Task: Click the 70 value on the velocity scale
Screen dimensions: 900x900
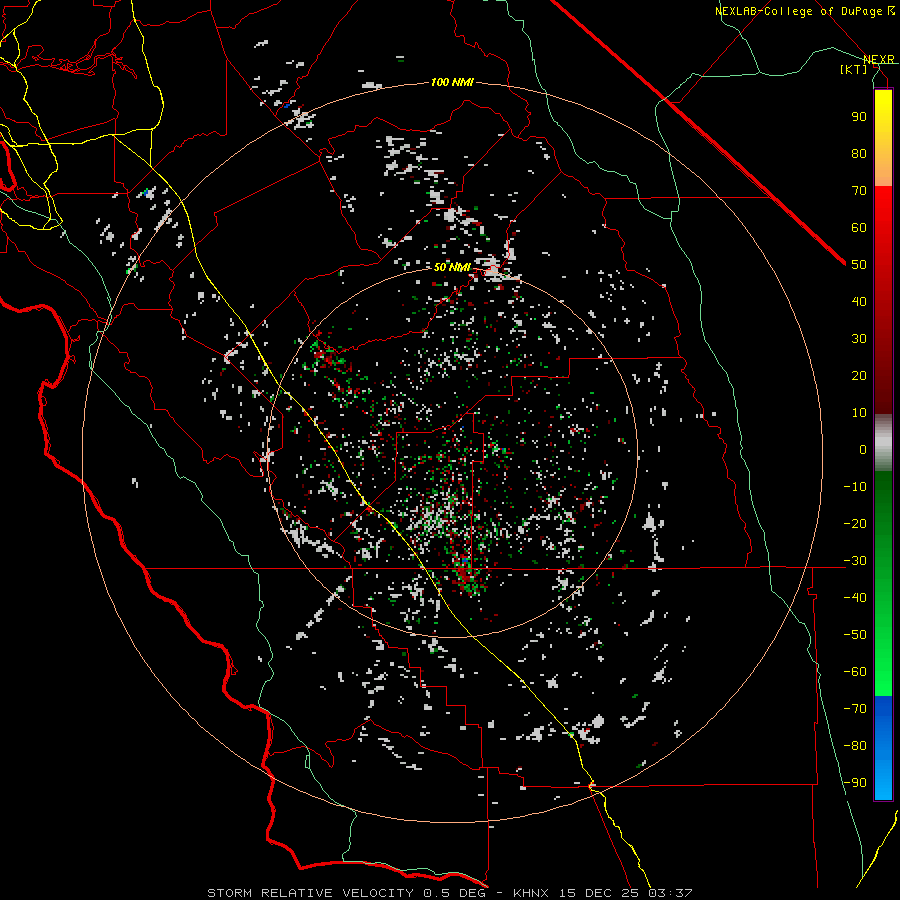Action: 859,191
